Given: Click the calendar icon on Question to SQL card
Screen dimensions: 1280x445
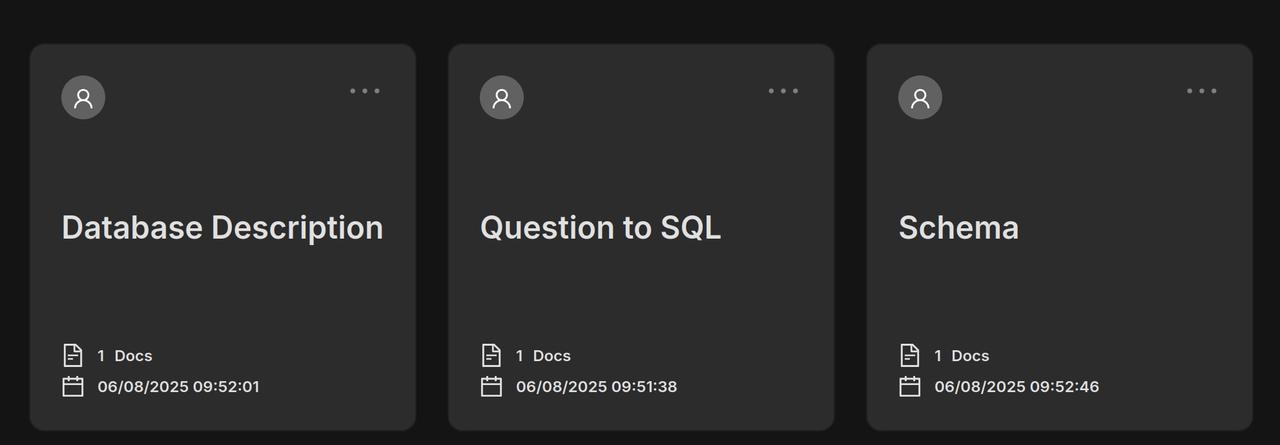Looking at the screenshot, I should 491,386.
